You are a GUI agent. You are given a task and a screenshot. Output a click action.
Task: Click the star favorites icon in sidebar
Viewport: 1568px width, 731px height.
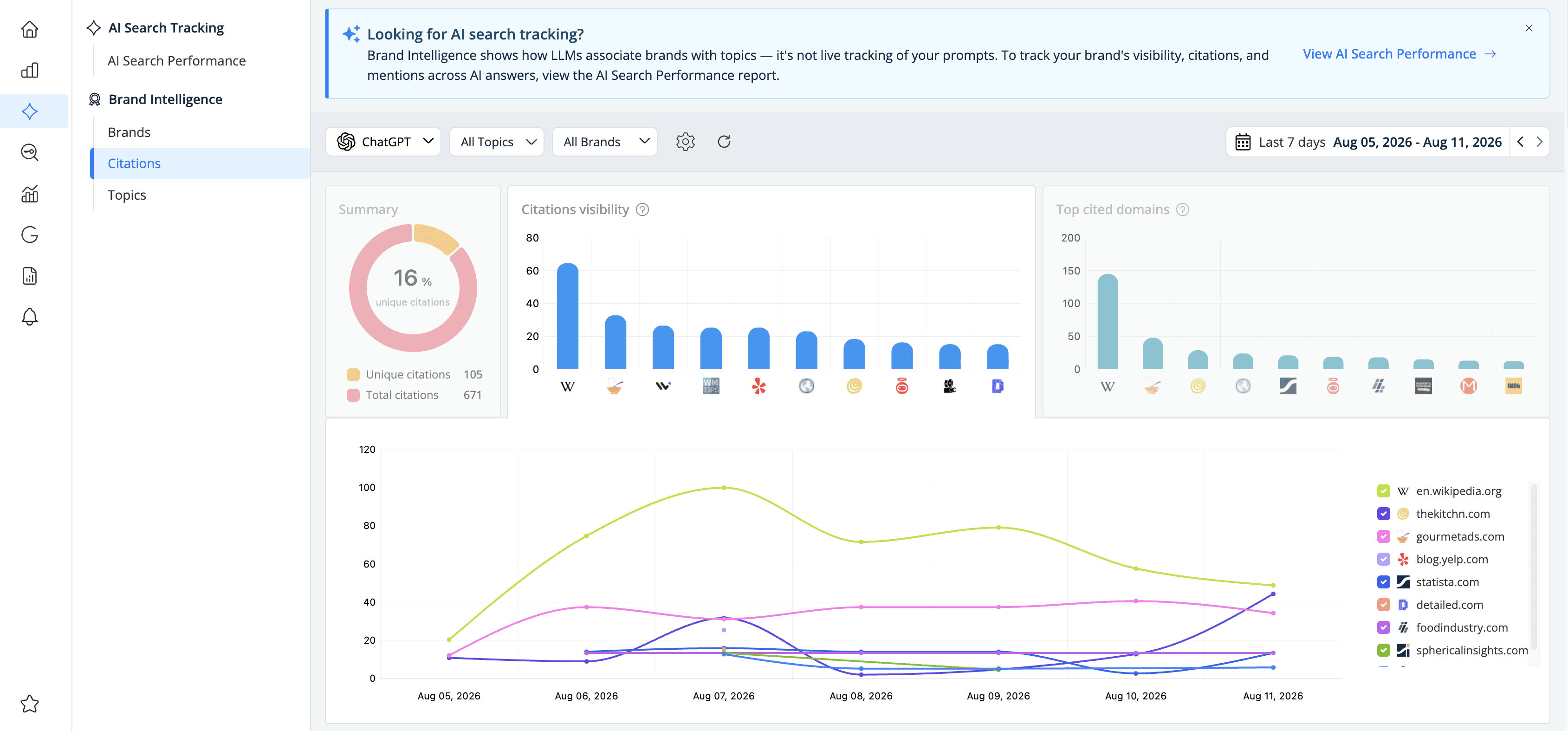tap(29, 704)
